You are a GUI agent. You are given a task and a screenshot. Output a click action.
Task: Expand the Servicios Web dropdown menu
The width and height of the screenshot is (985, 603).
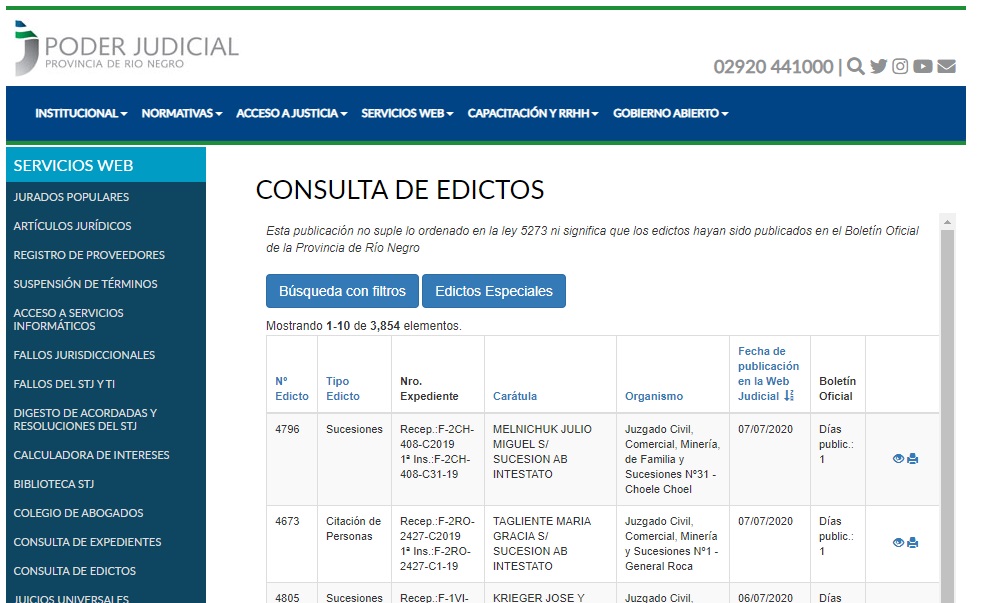(x=407, y=114)
